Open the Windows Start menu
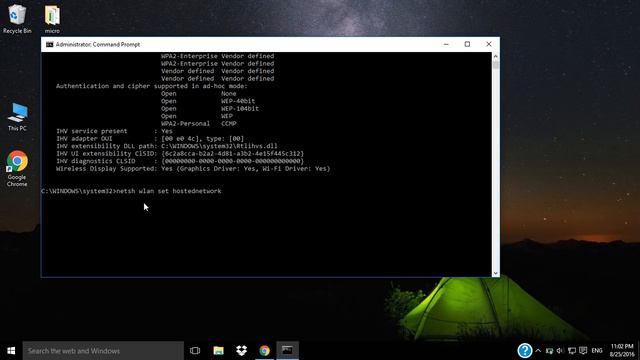This screenshot has width=640, height=360. pos(11,351)
